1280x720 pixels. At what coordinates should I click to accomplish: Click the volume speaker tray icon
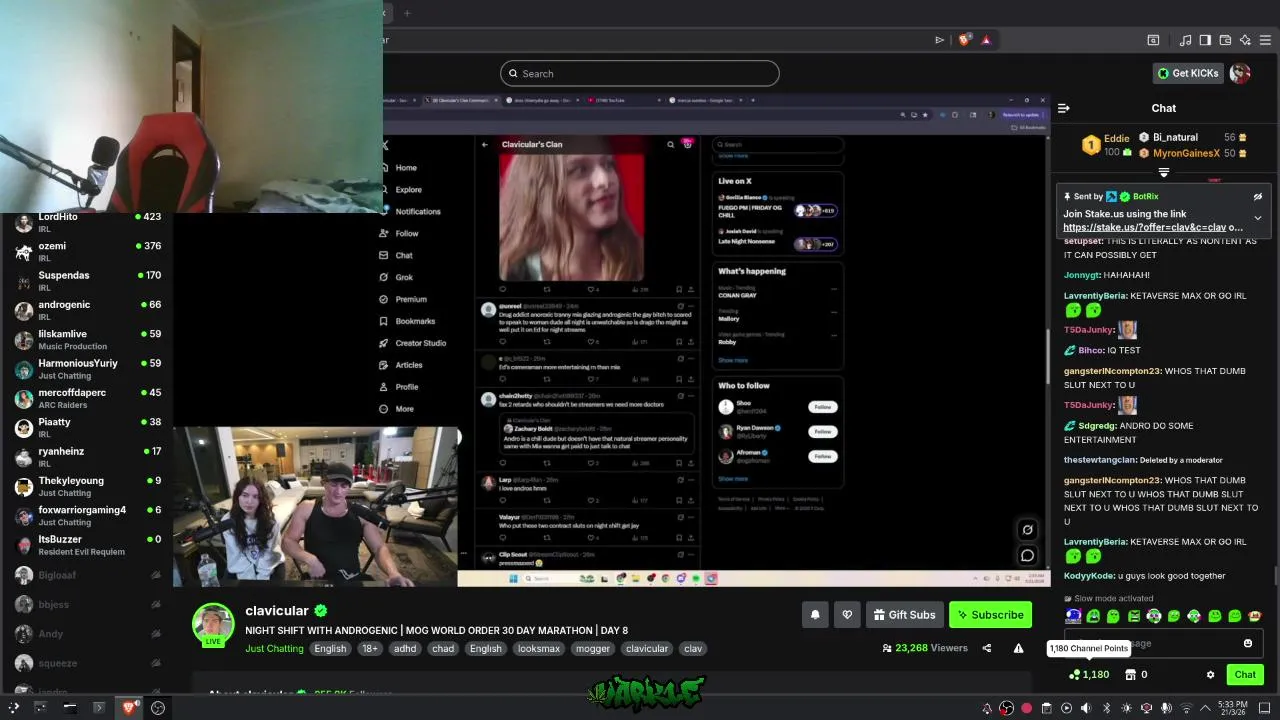pyautogui.click(x=1086, y=708)
